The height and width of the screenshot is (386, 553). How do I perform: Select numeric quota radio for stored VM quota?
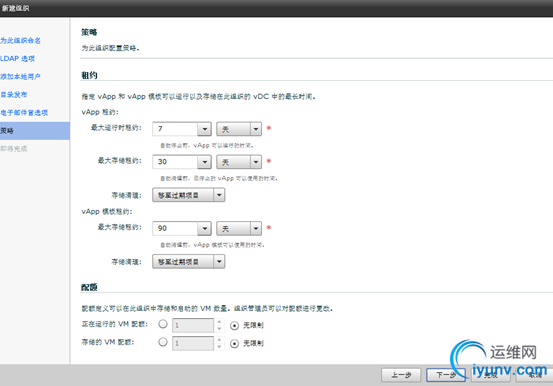163,342
